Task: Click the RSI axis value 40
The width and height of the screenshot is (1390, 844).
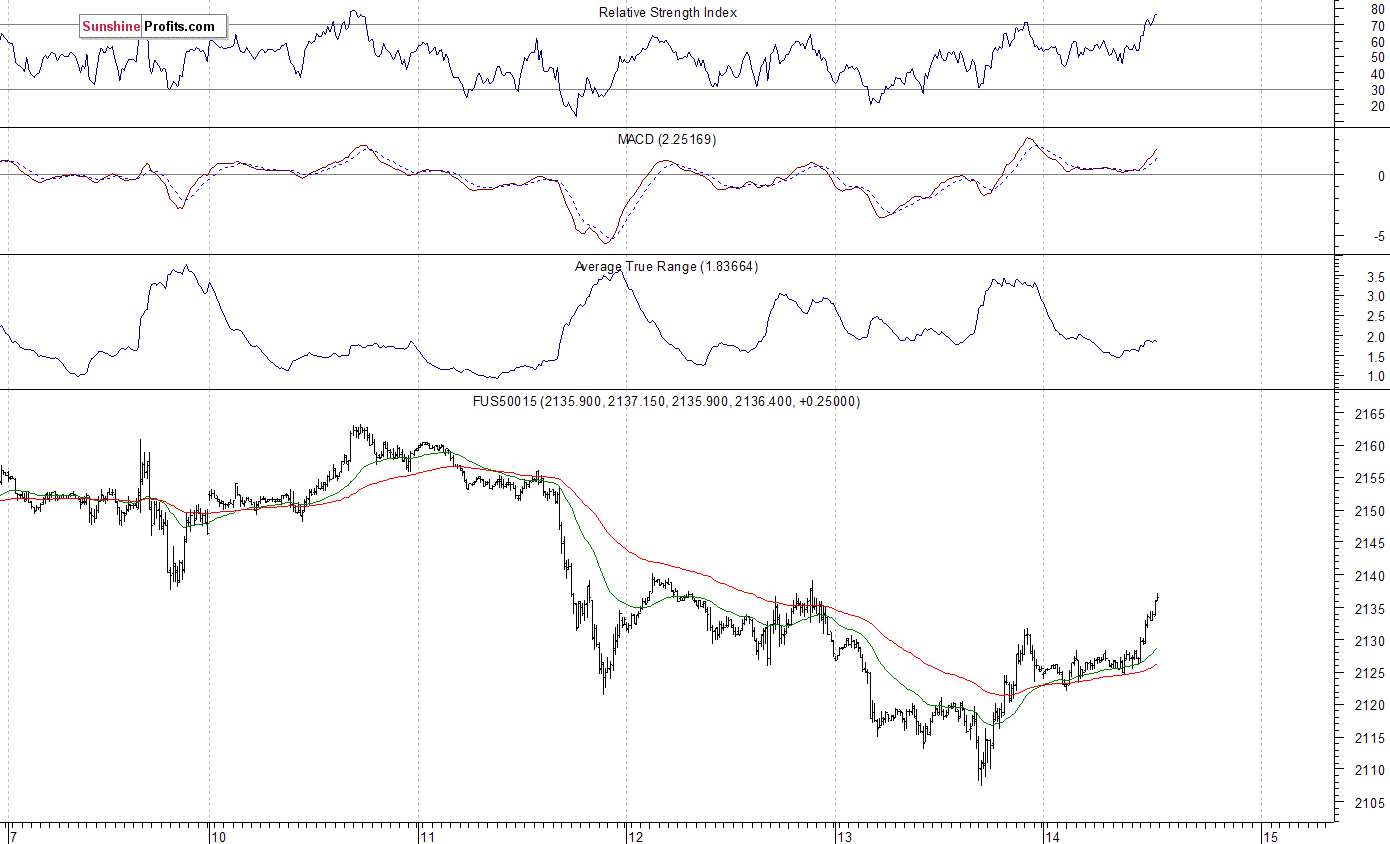Action: pyautogui.click(x=1378, y=73)
